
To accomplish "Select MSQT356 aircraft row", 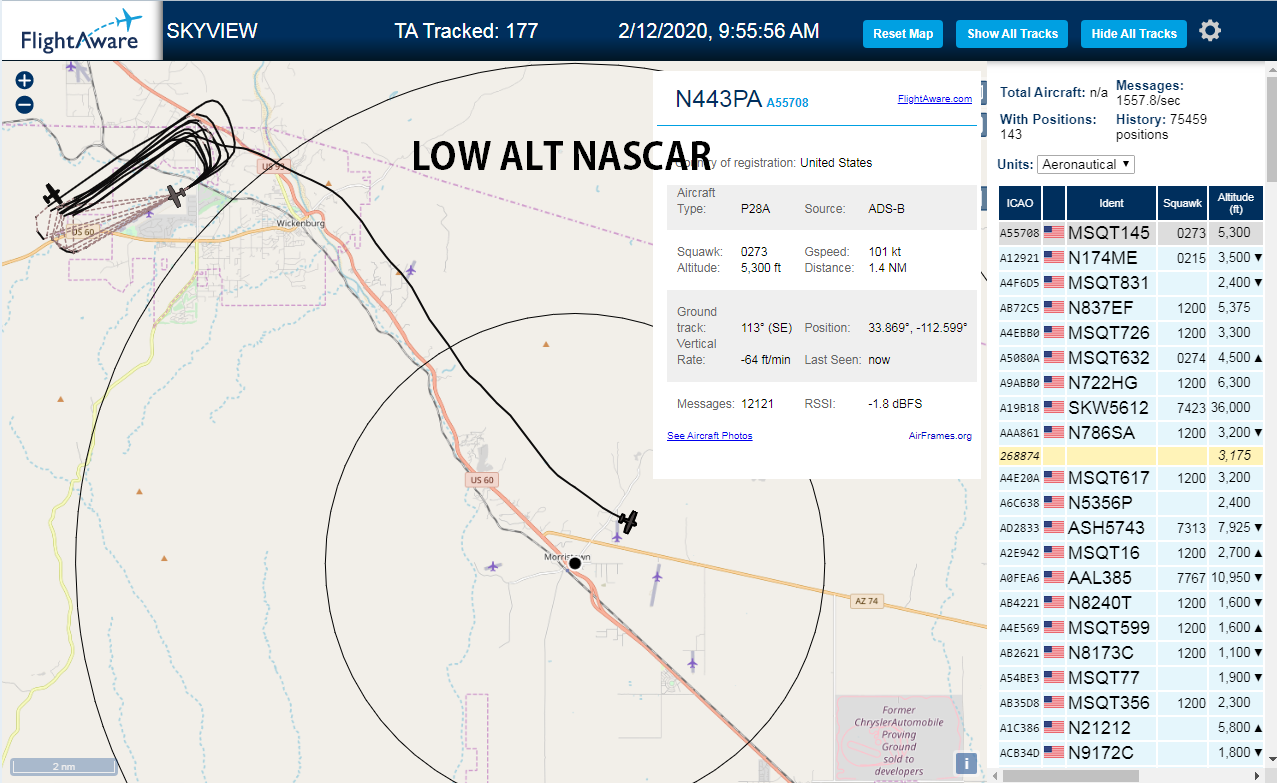I will (1131, 703).
